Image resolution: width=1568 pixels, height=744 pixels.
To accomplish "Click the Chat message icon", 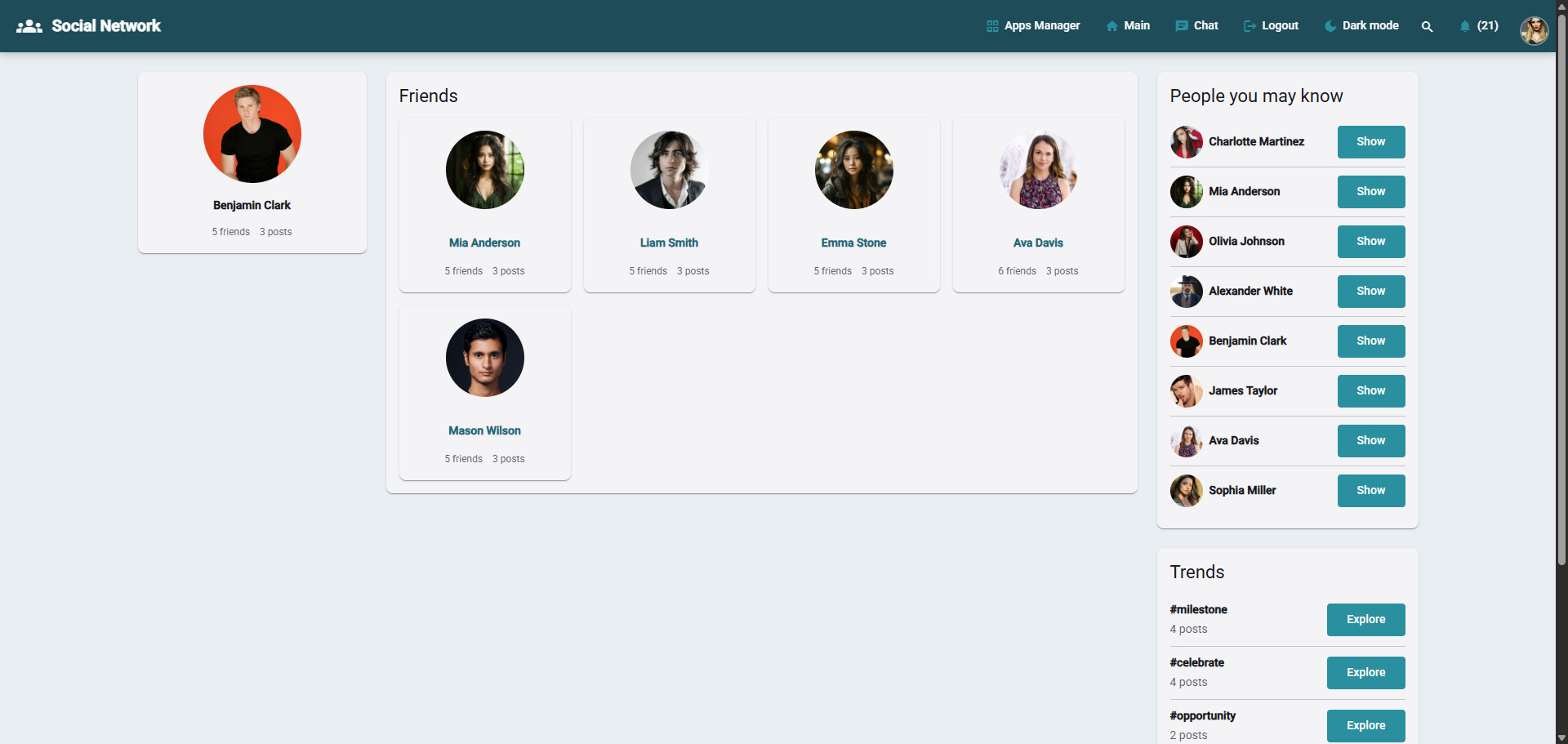I will [1182, 26].
